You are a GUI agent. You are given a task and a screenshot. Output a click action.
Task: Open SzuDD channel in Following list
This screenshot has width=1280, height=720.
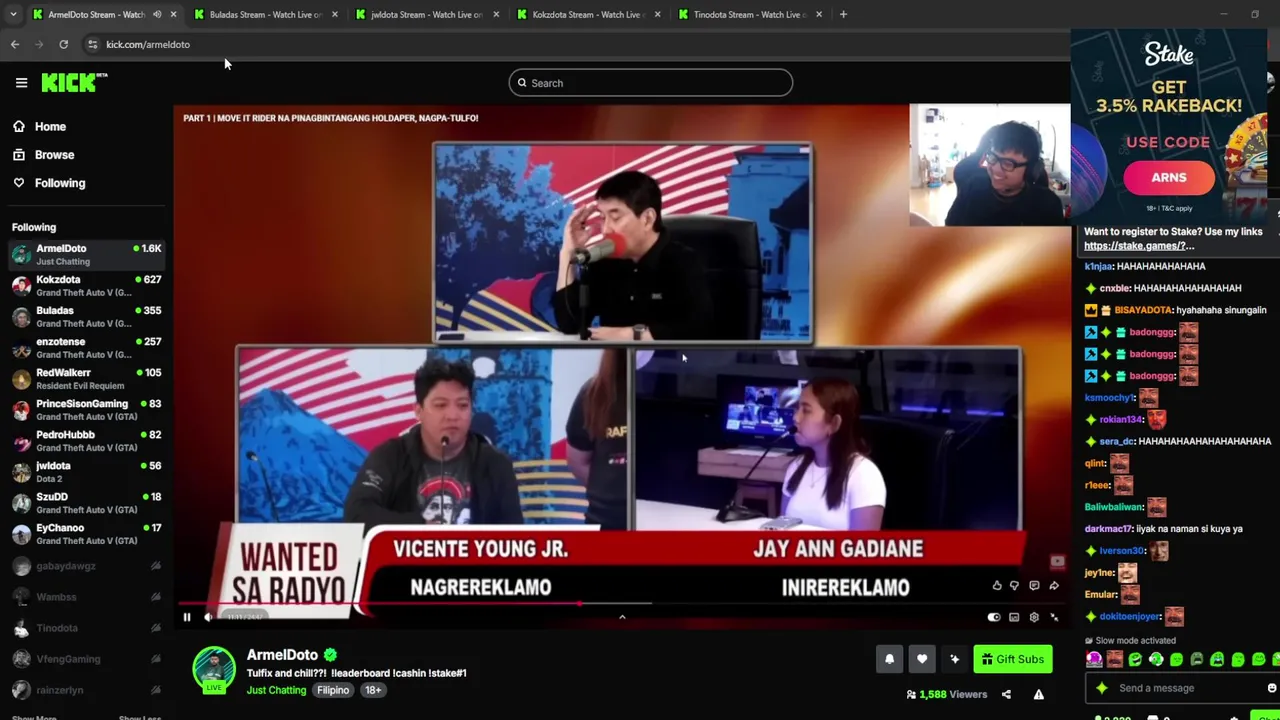click(87, 503)
